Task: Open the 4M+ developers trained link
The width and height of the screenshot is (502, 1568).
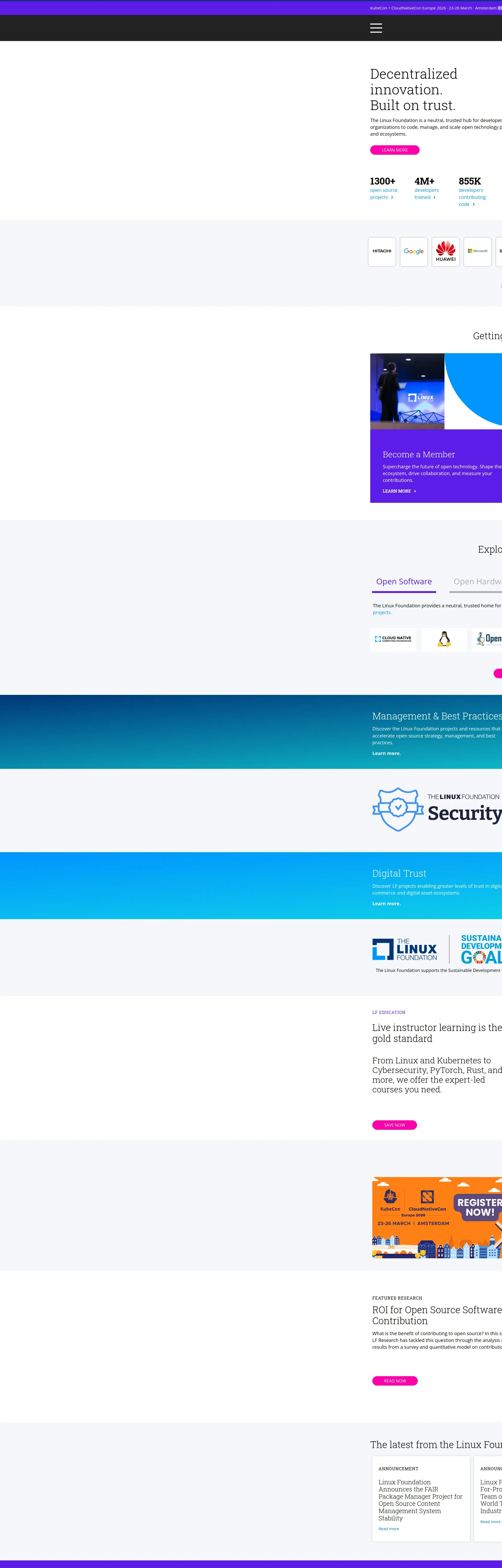Action: [426, 194]
